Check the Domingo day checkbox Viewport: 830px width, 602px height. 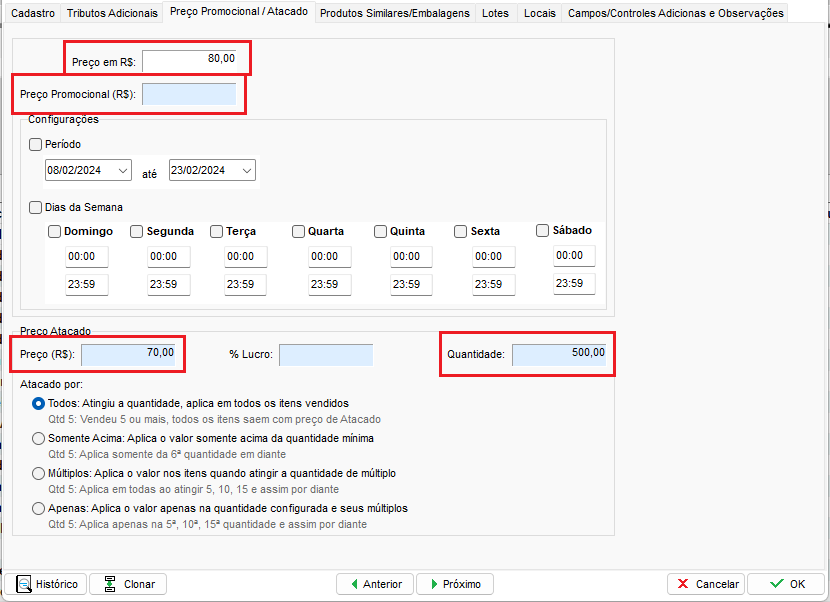tap(55, 232)
